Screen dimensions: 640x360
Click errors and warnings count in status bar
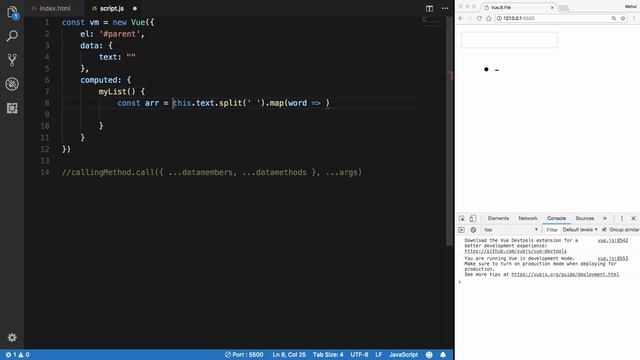pyautogui.click(x=18, y=355)
